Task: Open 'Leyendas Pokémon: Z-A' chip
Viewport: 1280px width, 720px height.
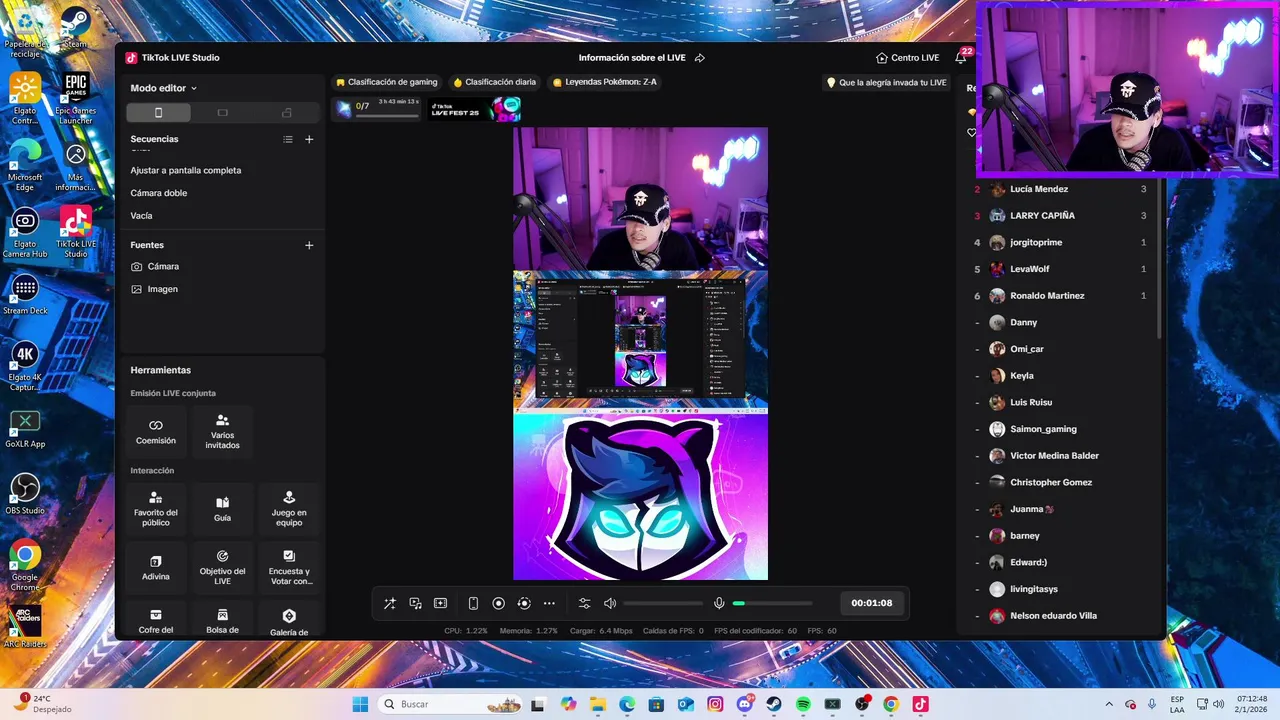Action: click(x=605, y=82)
